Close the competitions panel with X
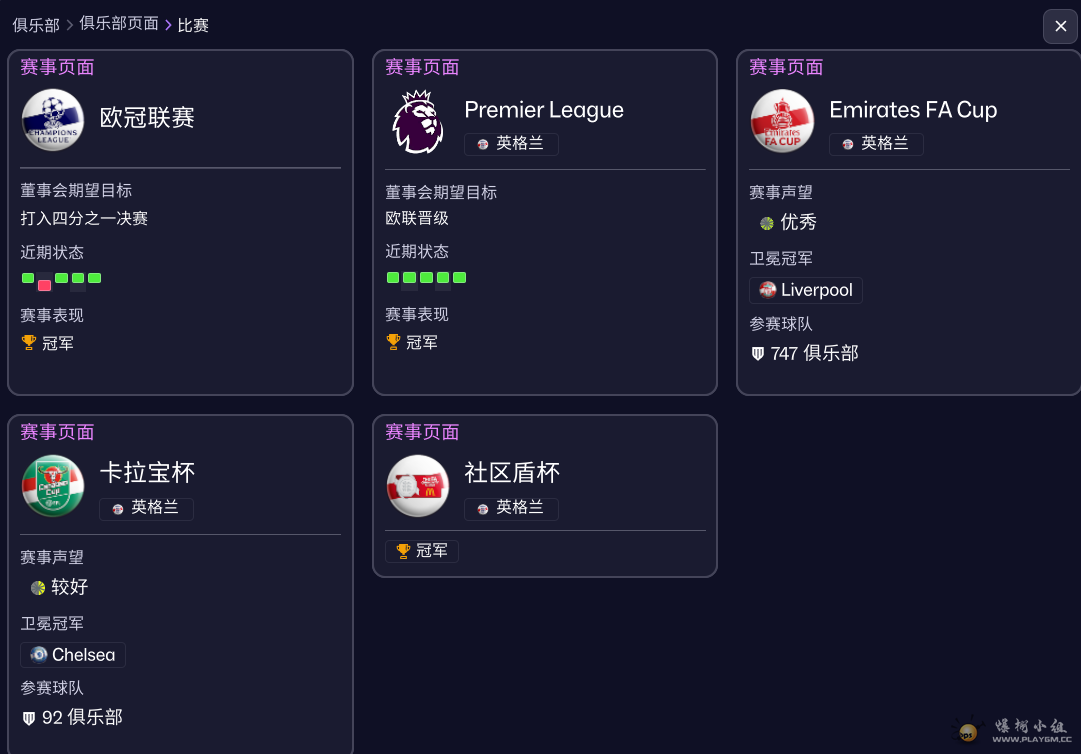The width and height of the screenshot is (1081, 754). click(1060, 27)
